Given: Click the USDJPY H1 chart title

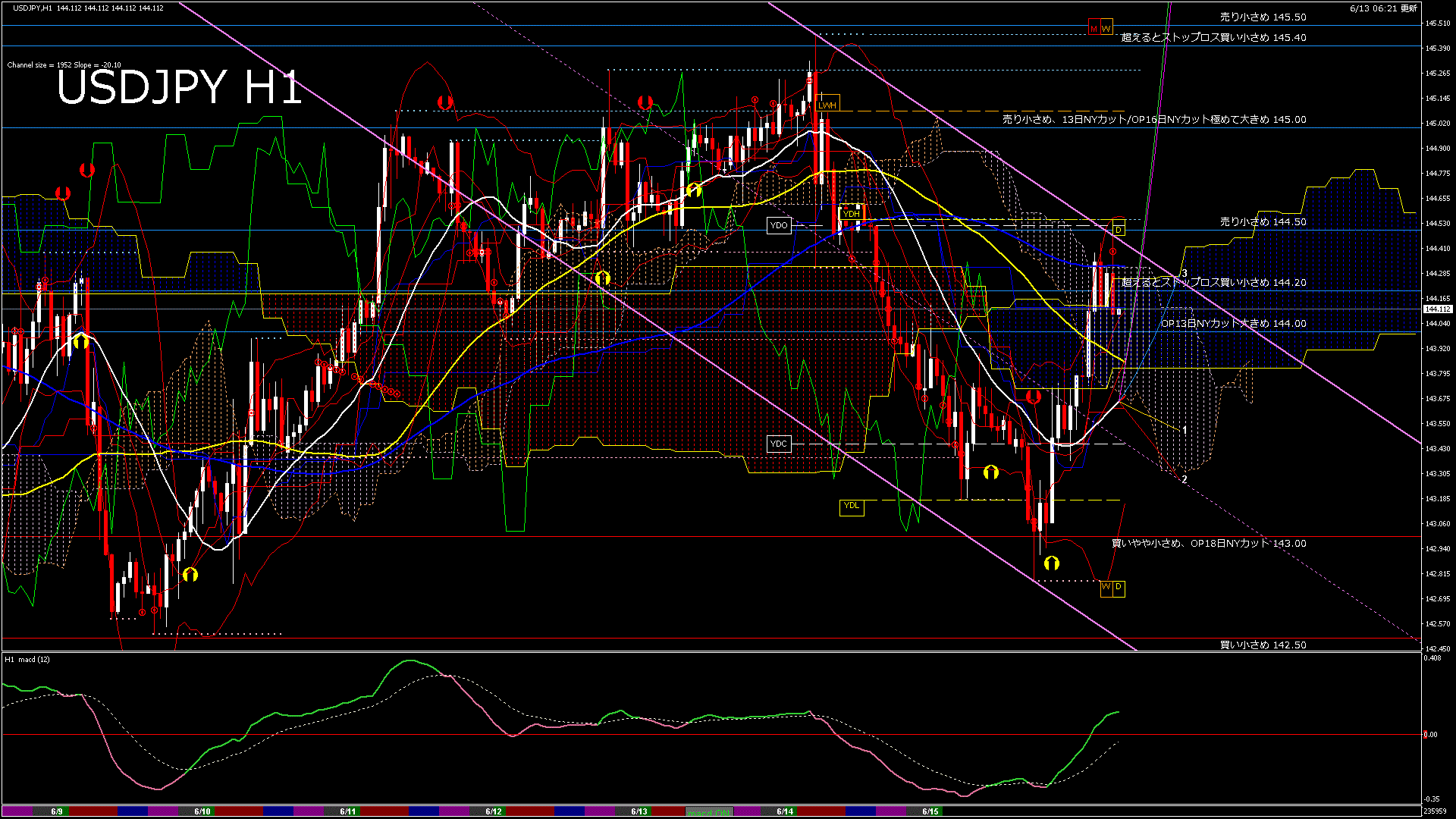Looking at the screenshot, I should [x=179, y=87].
